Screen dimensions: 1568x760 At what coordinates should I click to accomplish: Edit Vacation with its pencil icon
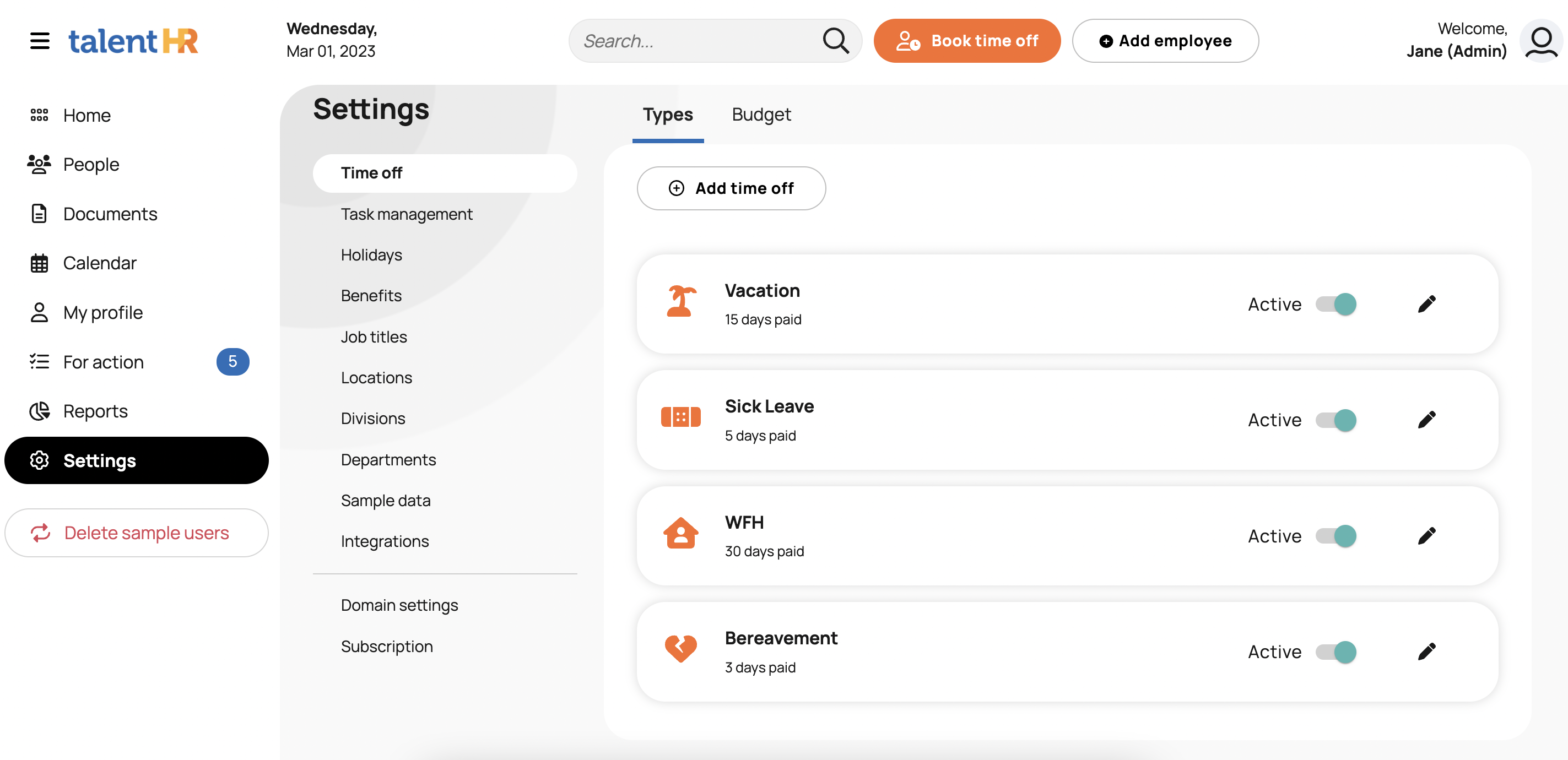tap(1426, 303)
